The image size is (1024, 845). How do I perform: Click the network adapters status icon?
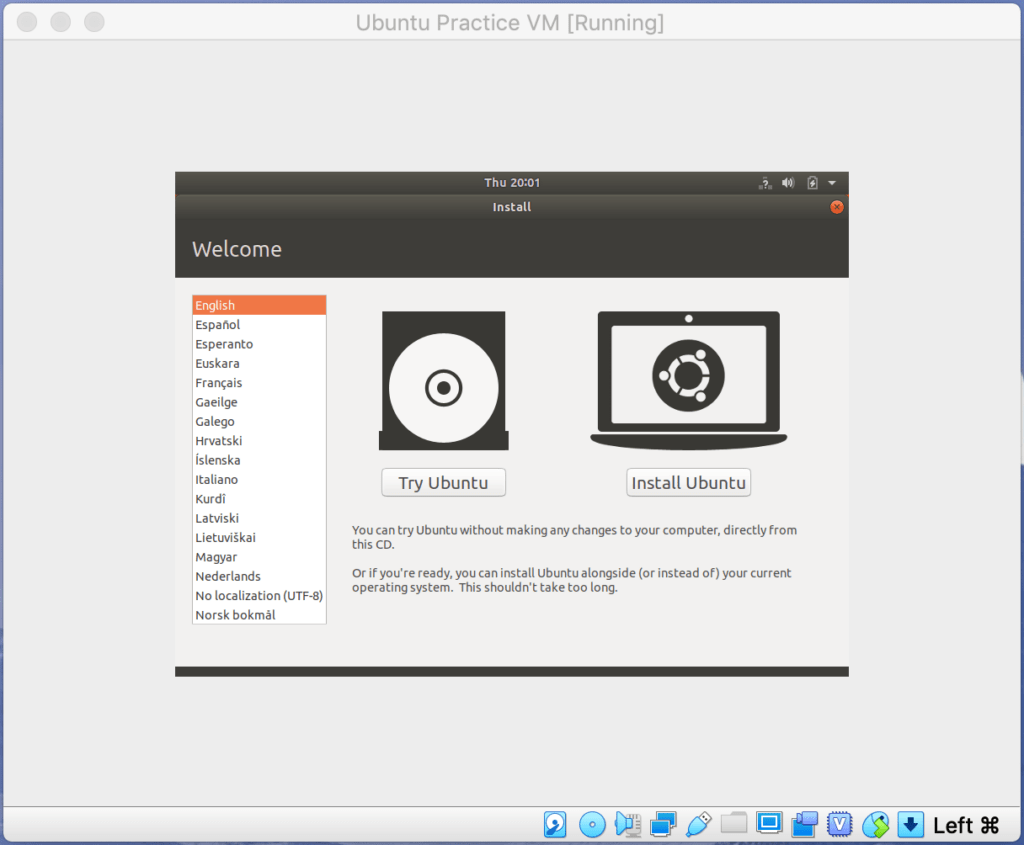(x=663, y=824)
